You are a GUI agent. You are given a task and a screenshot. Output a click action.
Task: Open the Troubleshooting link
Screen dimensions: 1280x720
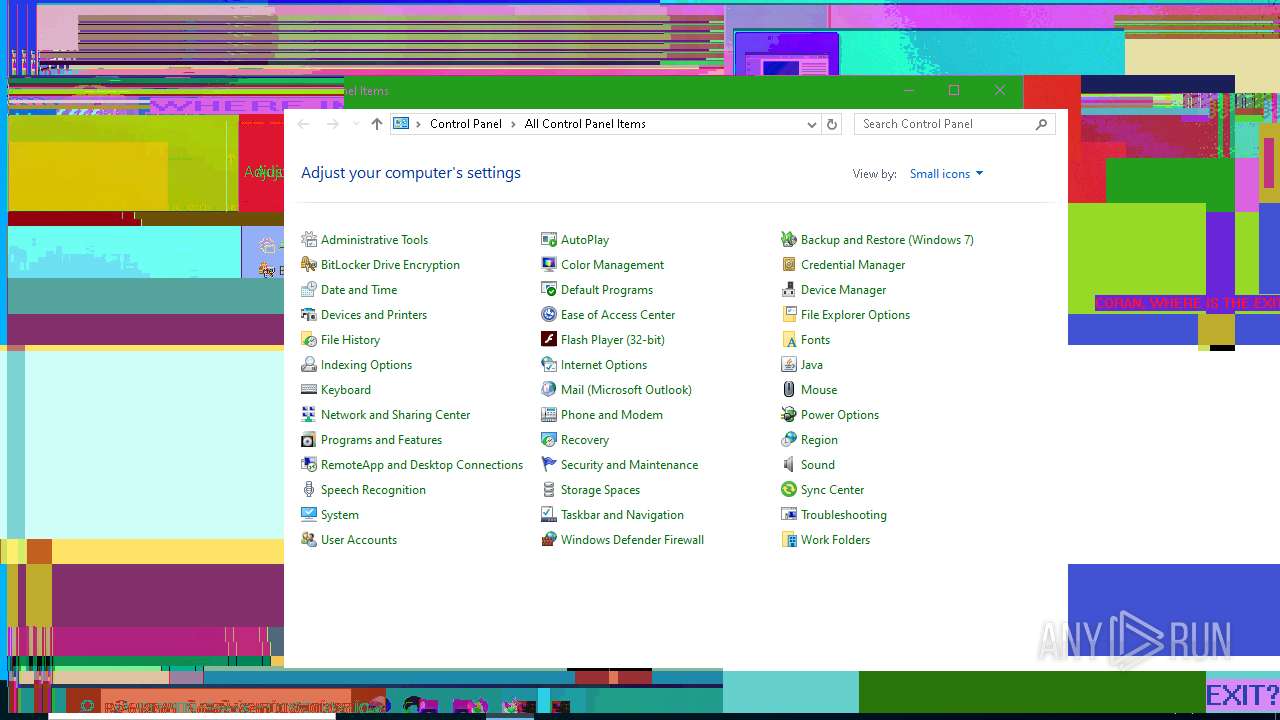[x=844, y=515]
